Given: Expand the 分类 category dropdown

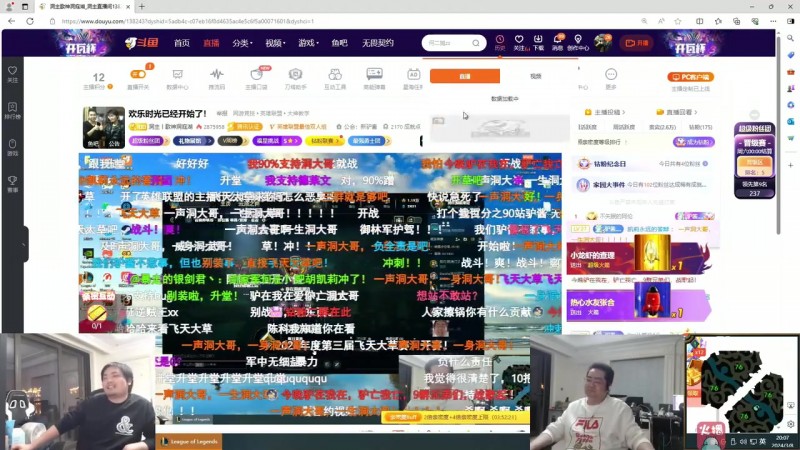Looking at the screenshot, I should (242, 43).
